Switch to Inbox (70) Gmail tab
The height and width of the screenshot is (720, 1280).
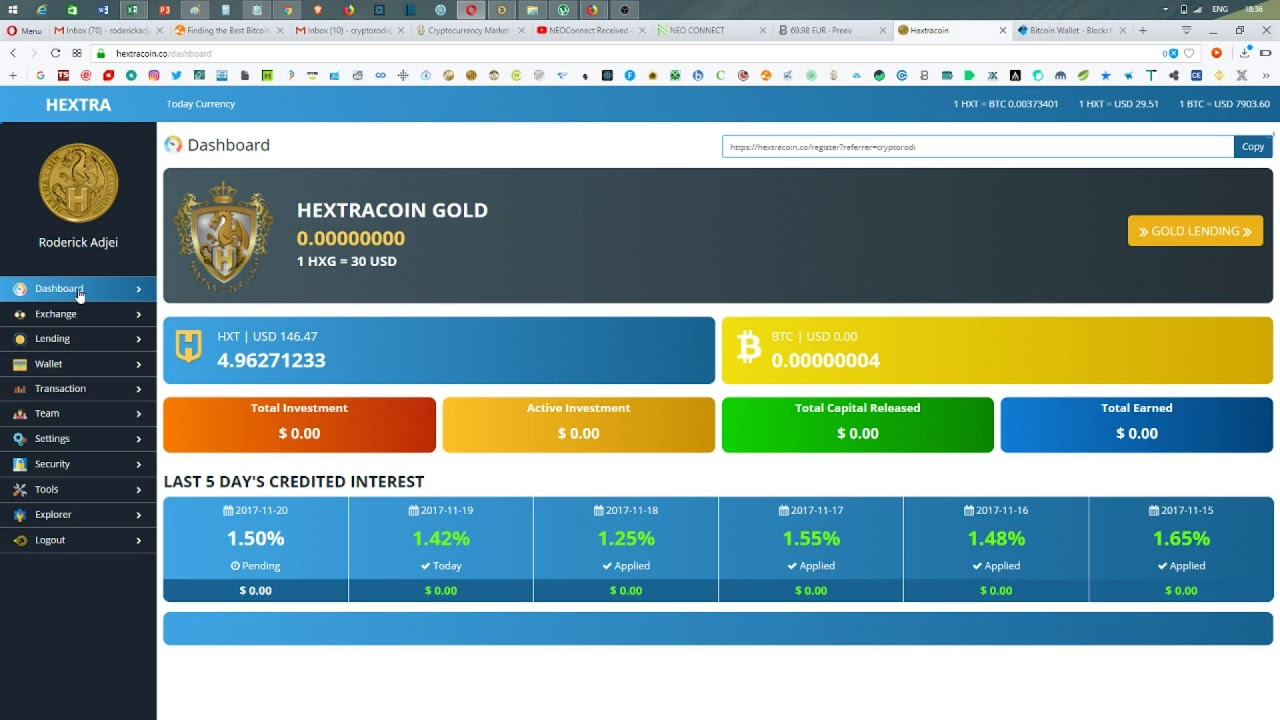110,31
